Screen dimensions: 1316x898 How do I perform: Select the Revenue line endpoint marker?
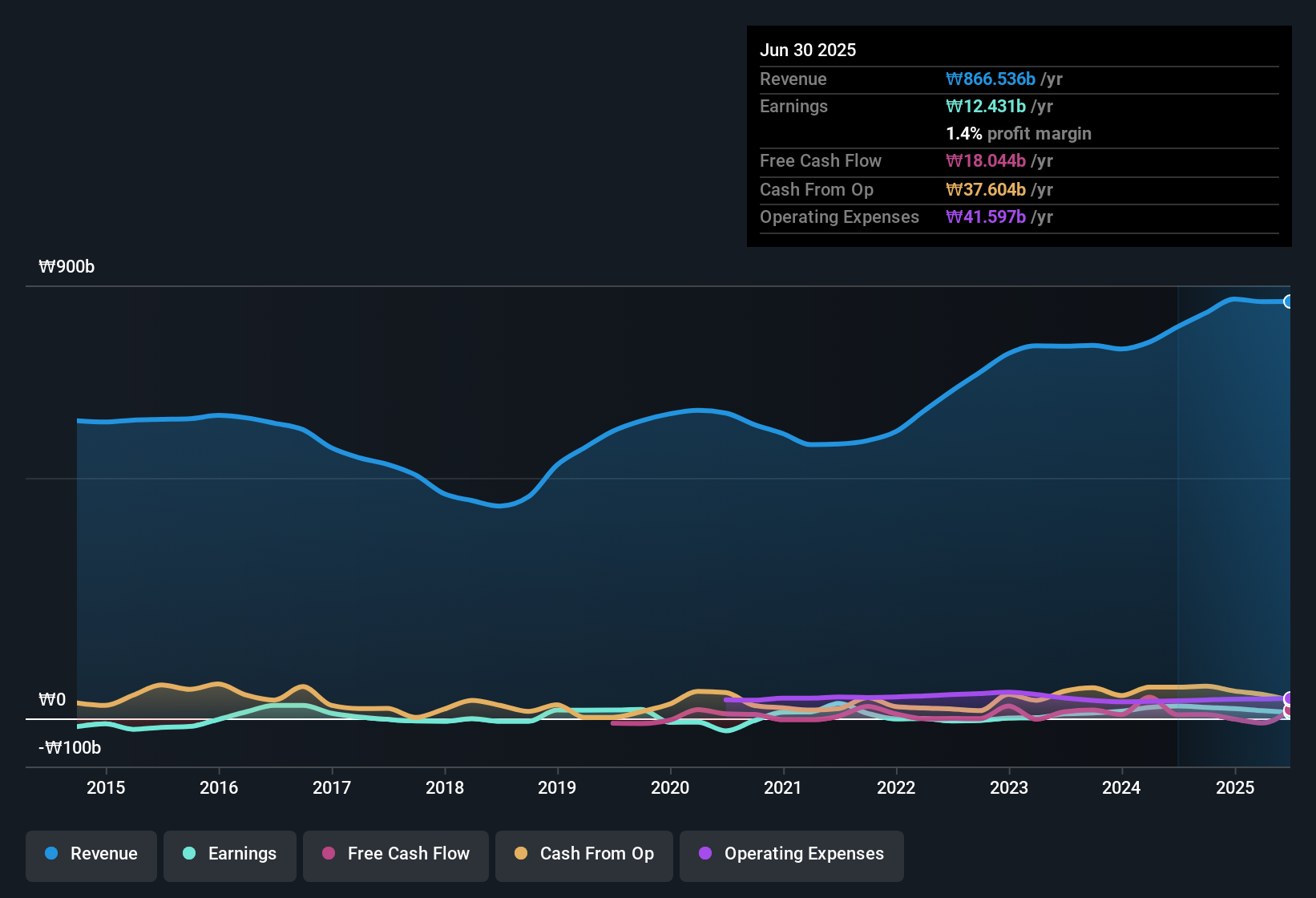point(1289,301)
